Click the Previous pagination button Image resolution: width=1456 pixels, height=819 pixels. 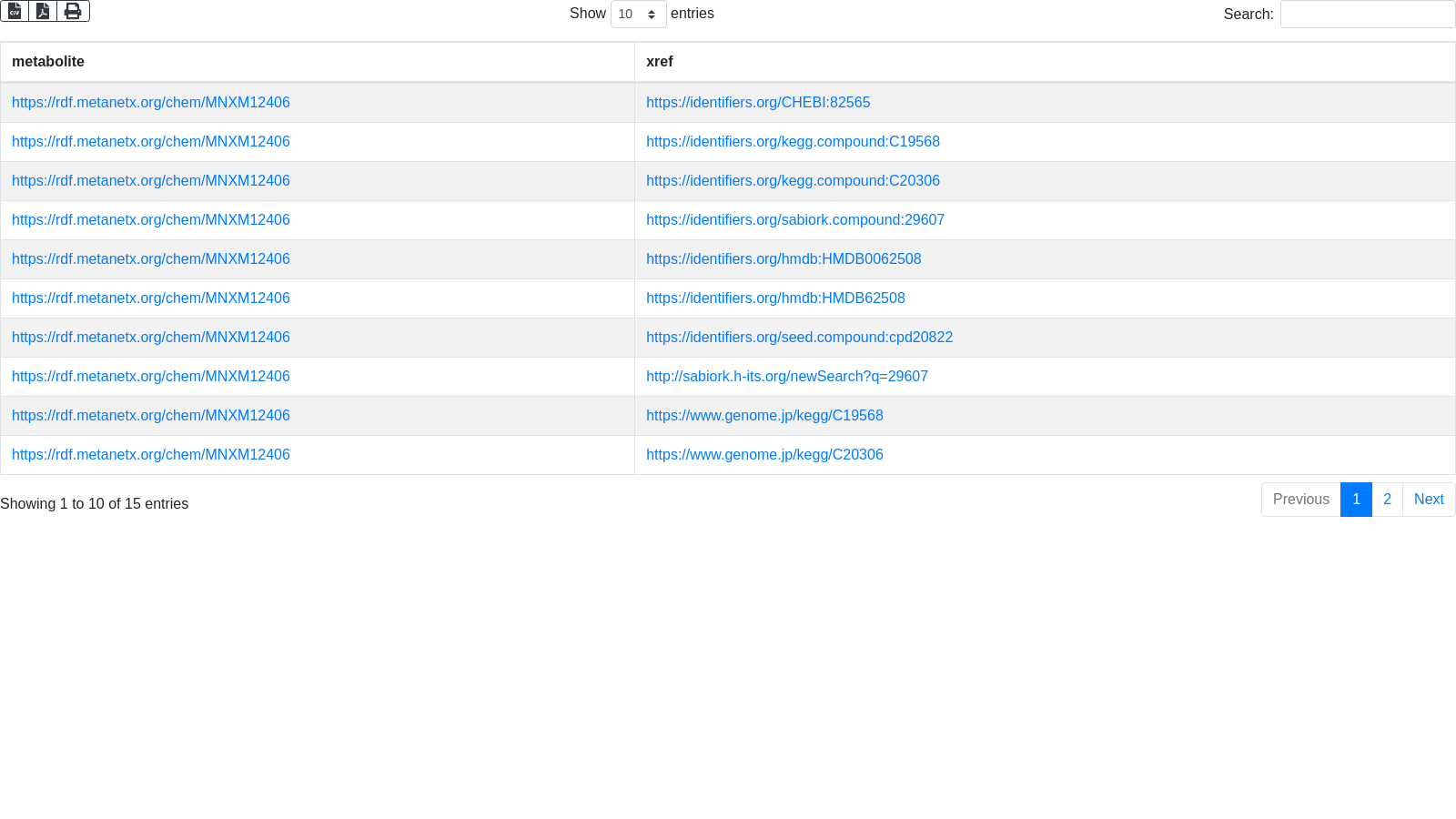tap(1300, 500)
